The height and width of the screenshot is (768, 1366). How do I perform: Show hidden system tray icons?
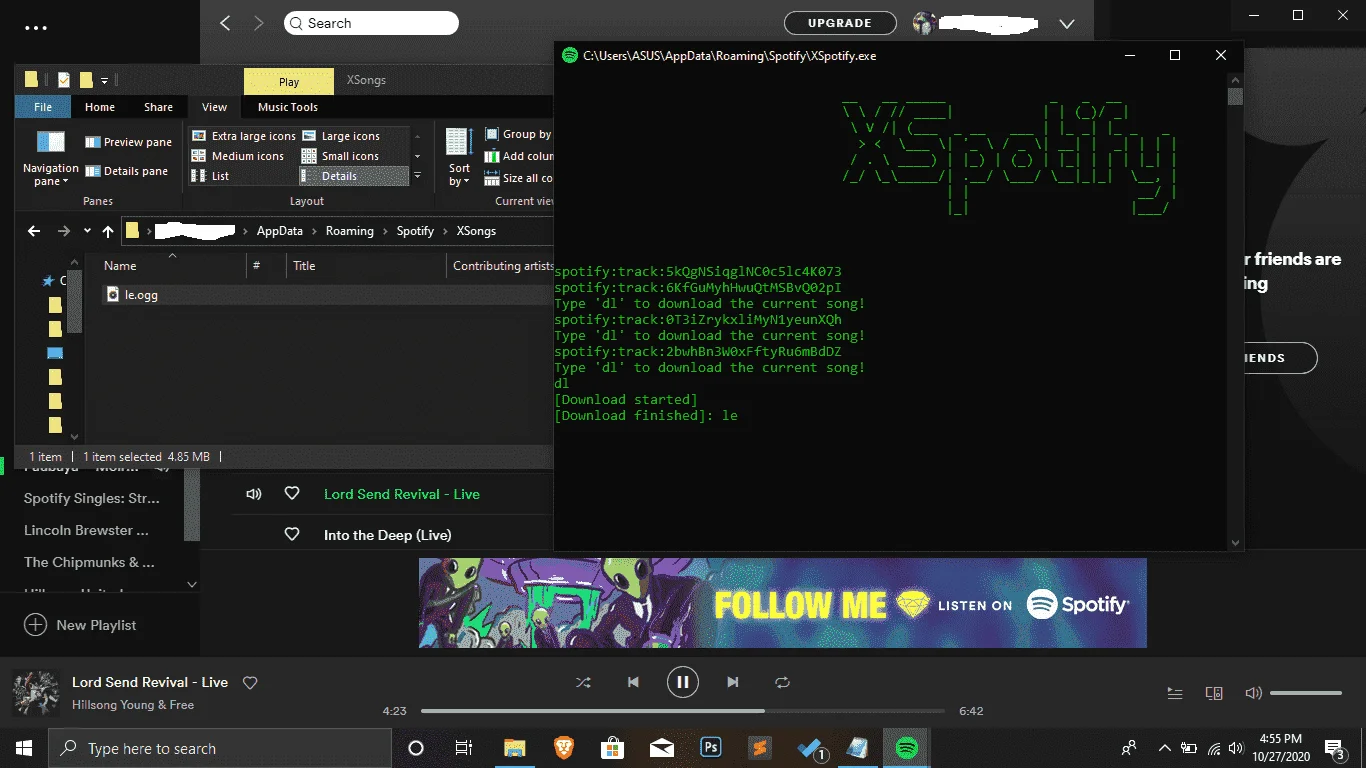1164,748
